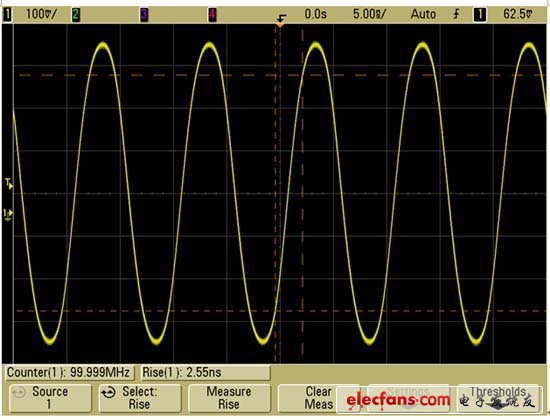This screenshot has width=550, height=420.
Task: Click trigger source 1 box near 62.5 reading
Action: [480, 15]
